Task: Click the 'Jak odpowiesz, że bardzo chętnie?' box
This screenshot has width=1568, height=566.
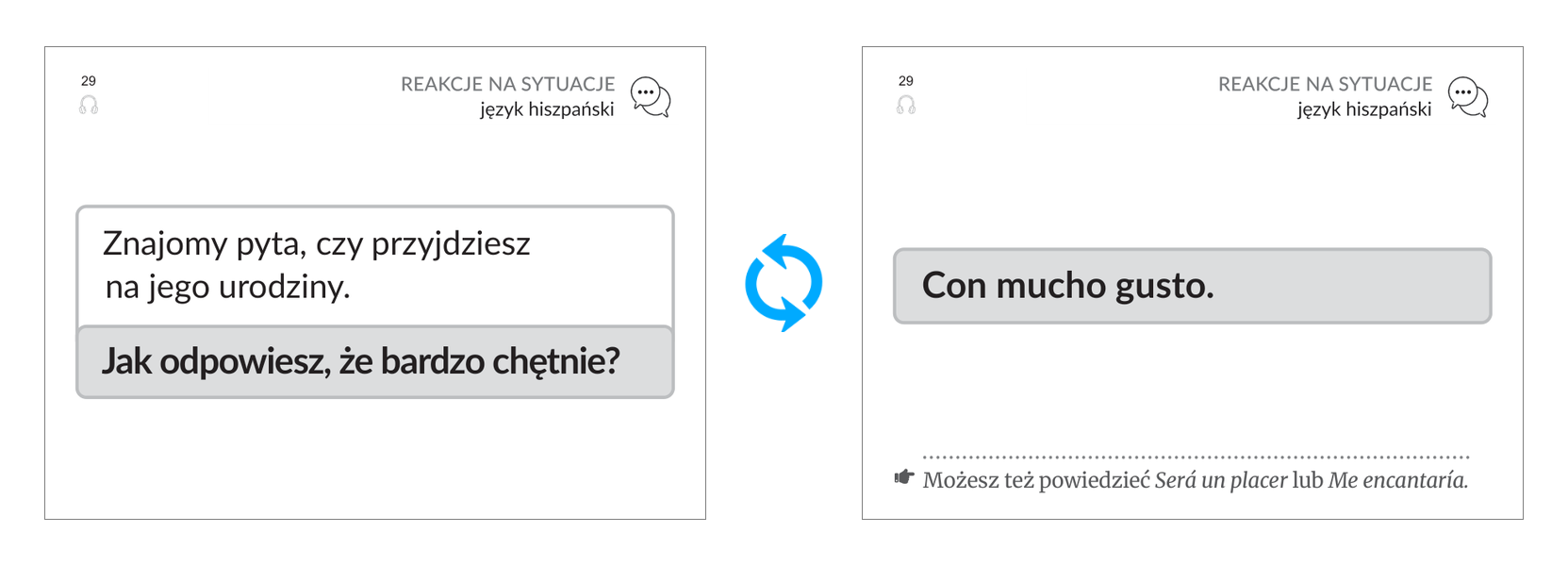Action: pyautogui.click(x=375, y=362)
